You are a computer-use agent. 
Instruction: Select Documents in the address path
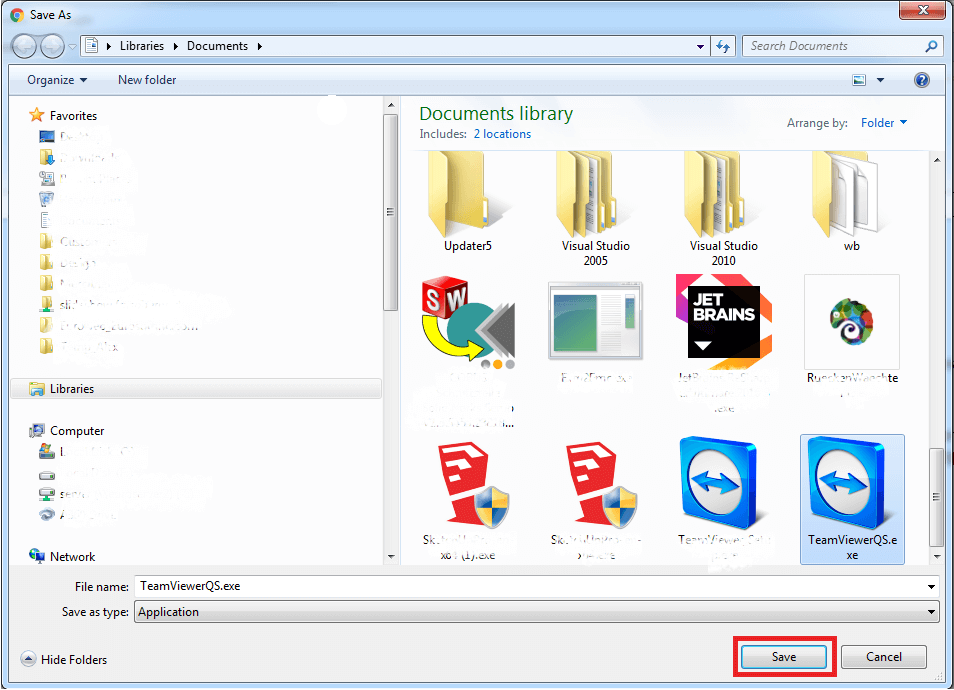click(x=217, y=46)
